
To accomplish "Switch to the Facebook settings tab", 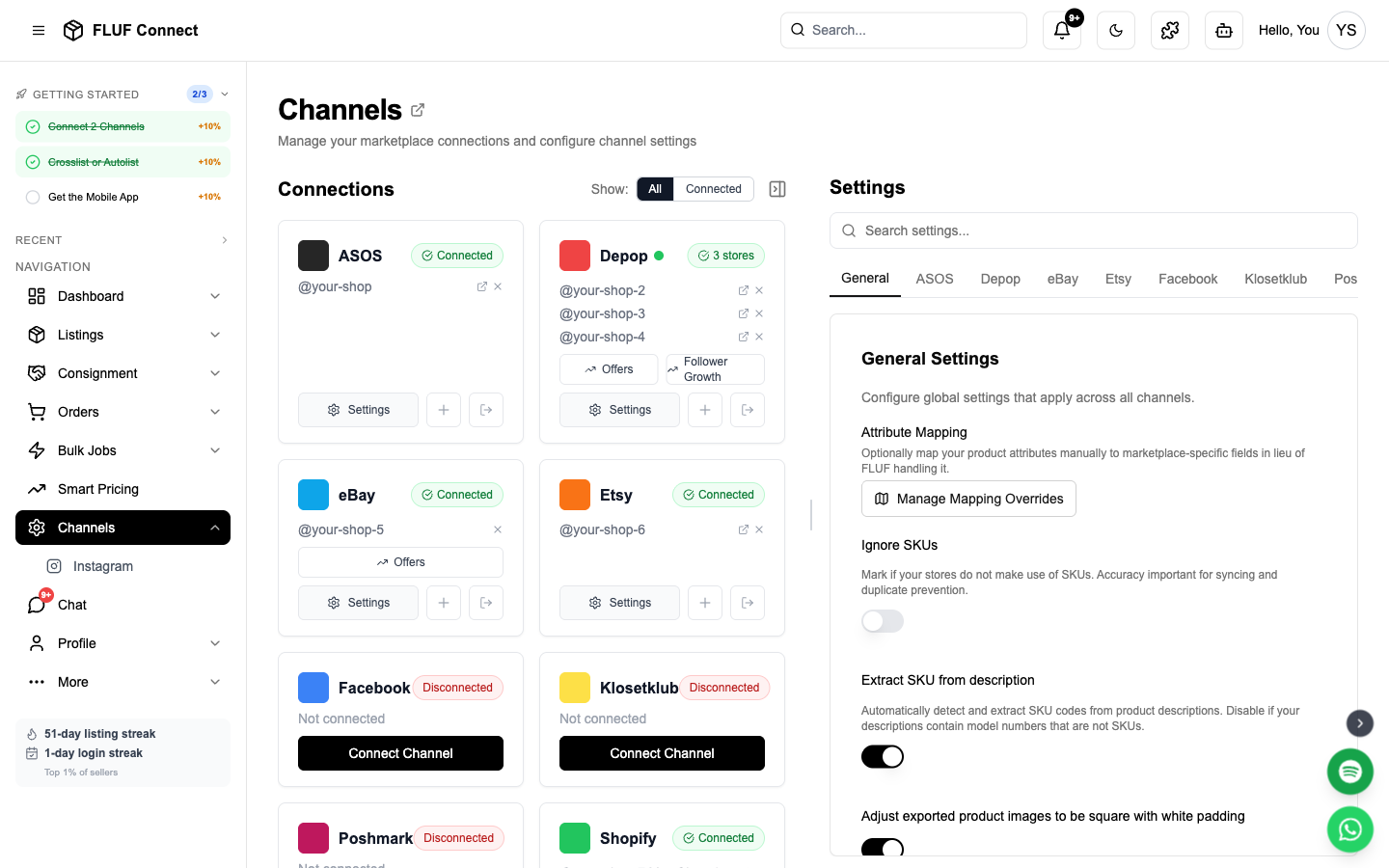I will pos(1188,279).
